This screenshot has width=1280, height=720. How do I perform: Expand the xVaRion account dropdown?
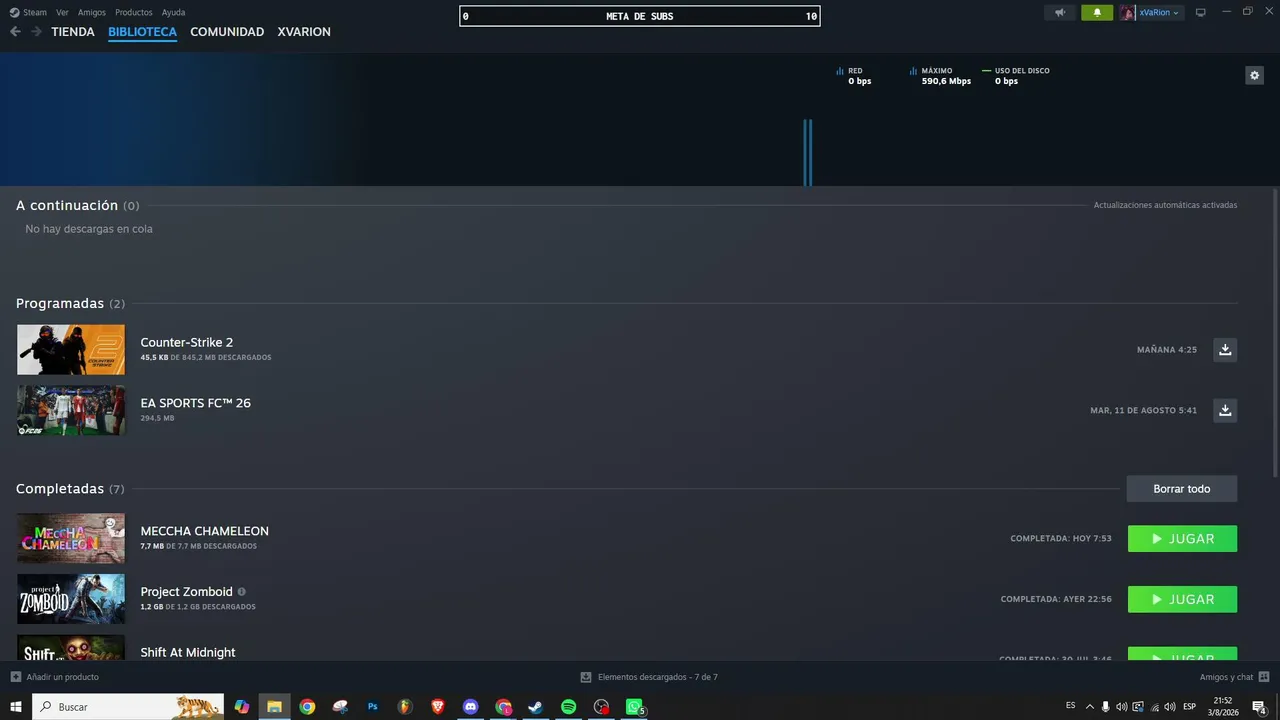pos(1152,13)
